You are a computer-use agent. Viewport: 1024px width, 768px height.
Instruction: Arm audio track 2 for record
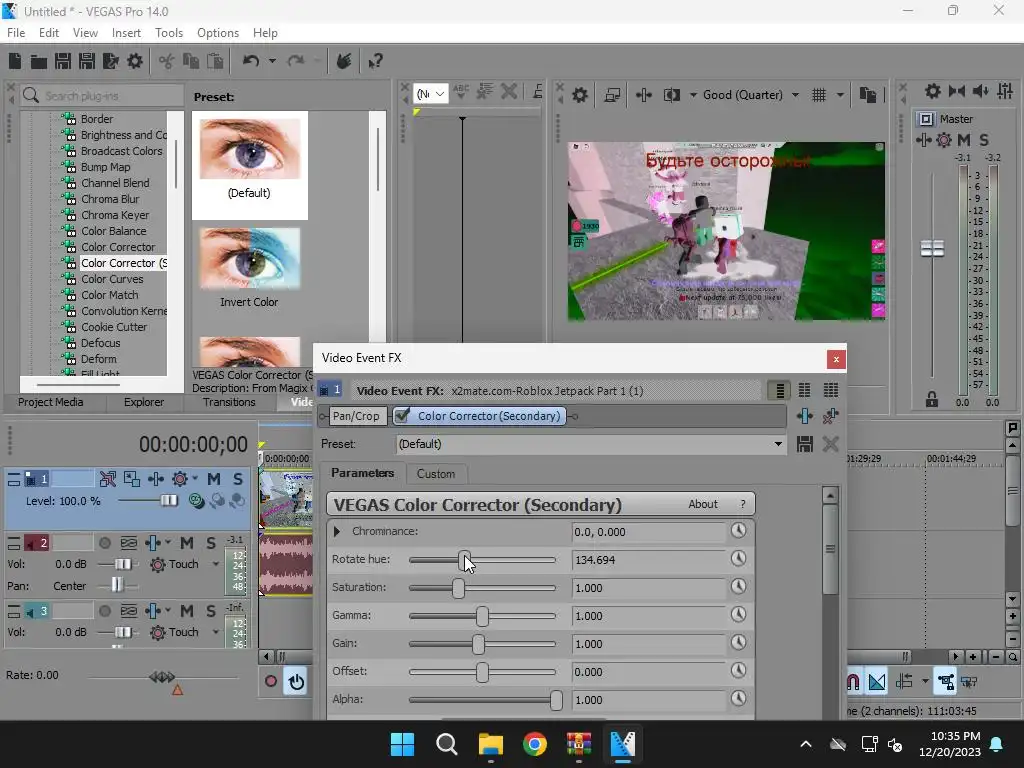coord(104,543)
